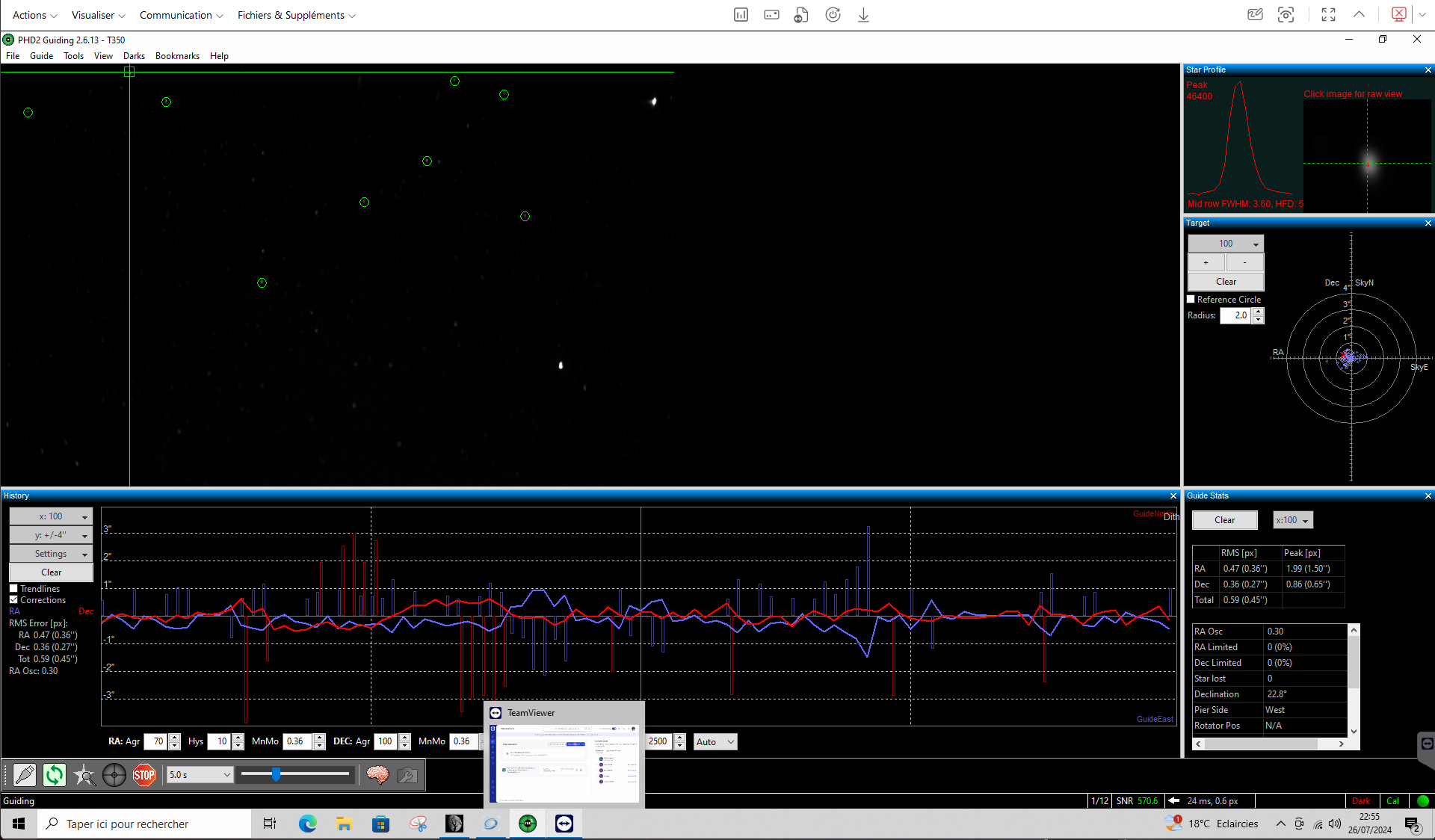The height and width of the screenshot is (840, 1435).
Task: Expand the History x: 100 scale dropdown
Action: (51, 516)
